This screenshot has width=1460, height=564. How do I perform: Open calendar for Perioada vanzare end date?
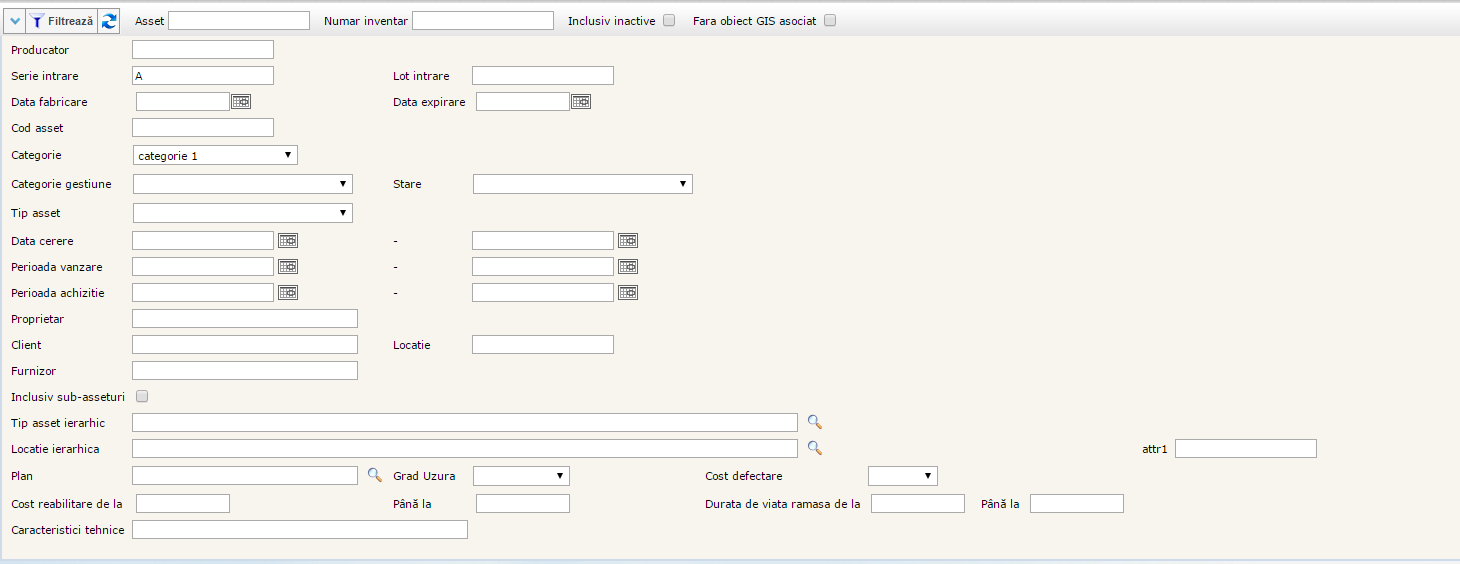[x=628, y=266]
